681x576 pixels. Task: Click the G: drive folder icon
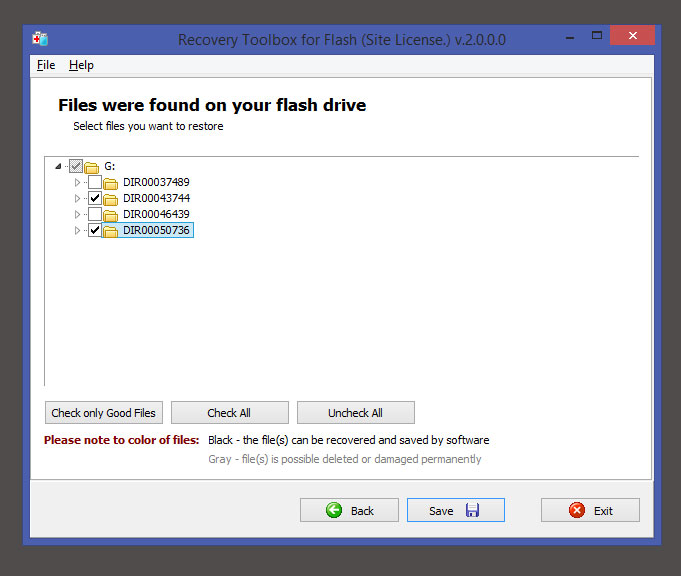(x=92, y=167)
